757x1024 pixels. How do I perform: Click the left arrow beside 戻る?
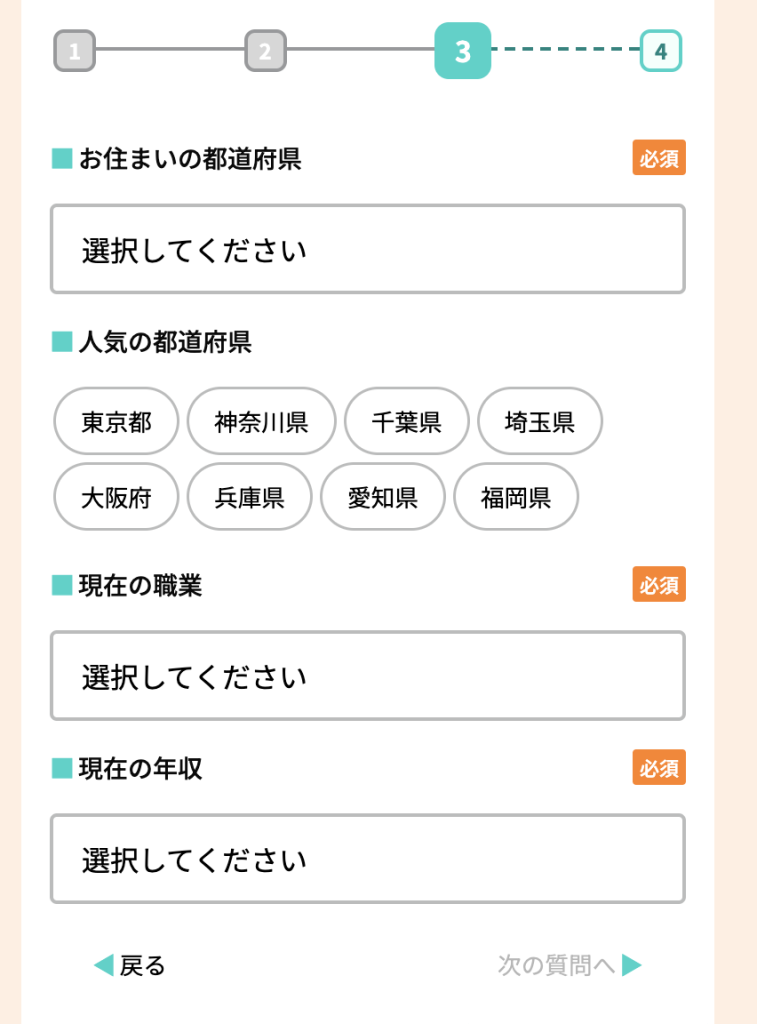(x=103, y=965)
